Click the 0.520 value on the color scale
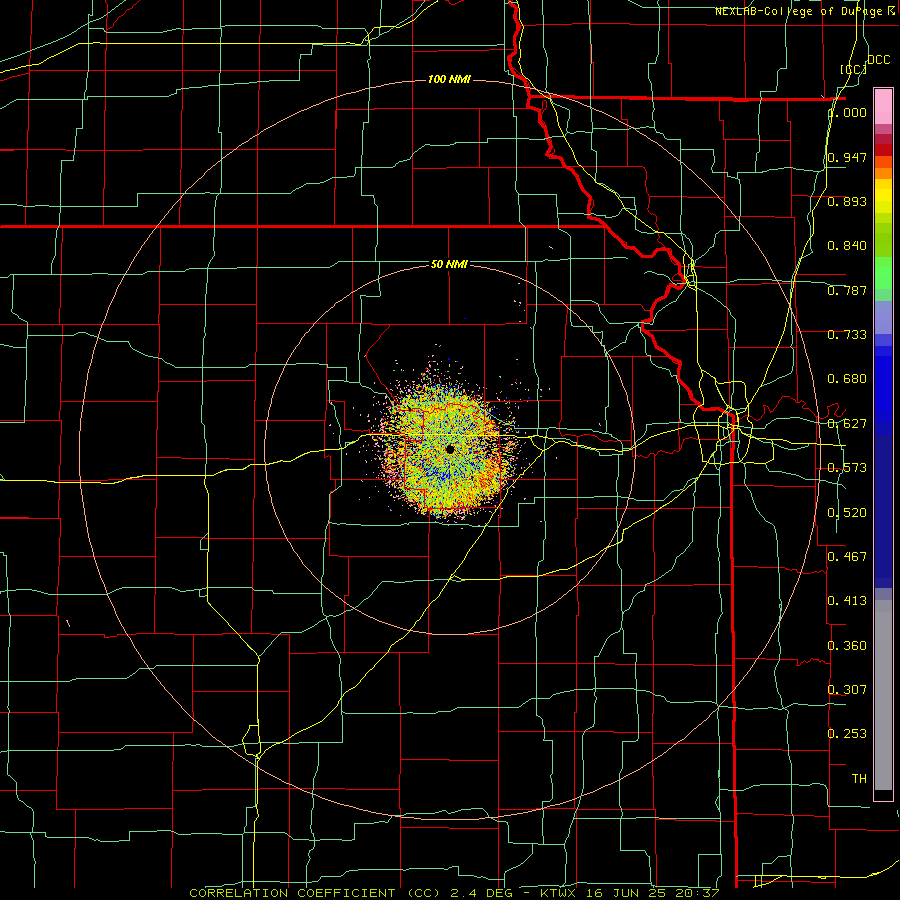This screenshot has width=900, height=900. 847,513
